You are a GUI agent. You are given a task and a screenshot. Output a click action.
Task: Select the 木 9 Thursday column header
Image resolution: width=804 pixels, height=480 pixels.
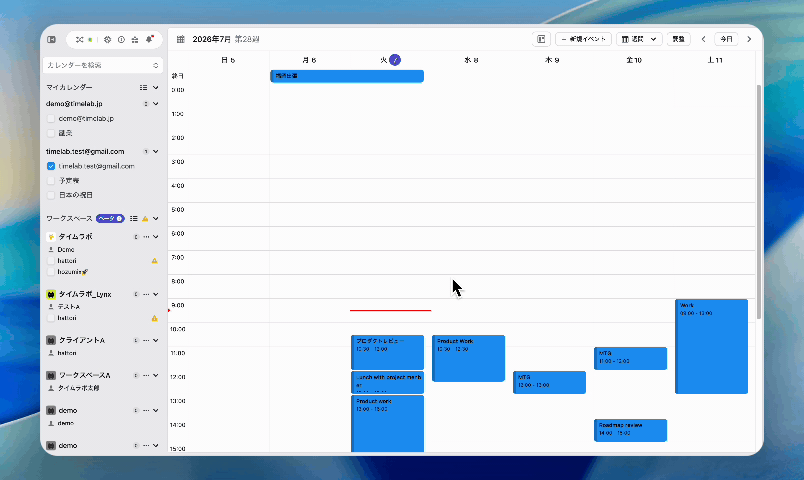coord(552,60)
